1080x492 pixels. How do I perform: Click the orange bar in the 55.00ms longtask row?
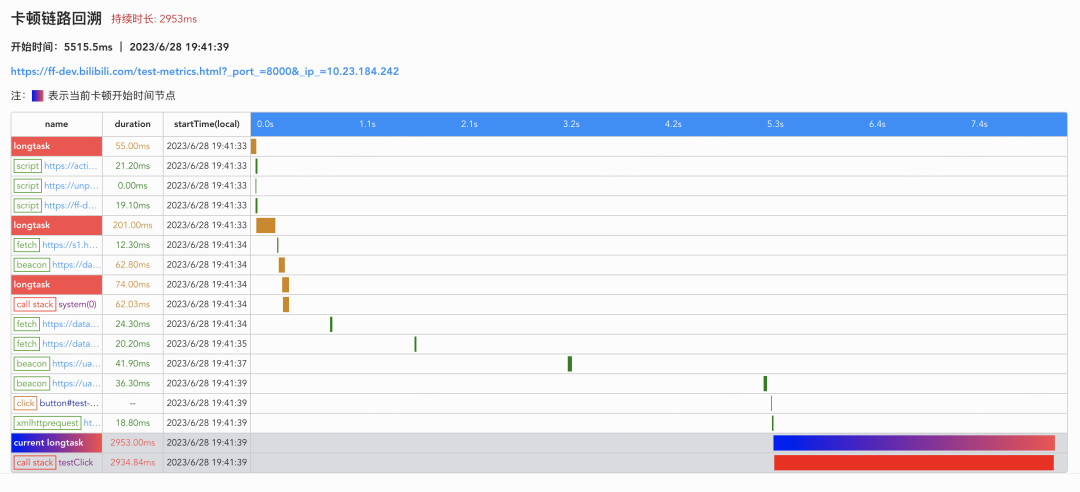click(253, 146)
